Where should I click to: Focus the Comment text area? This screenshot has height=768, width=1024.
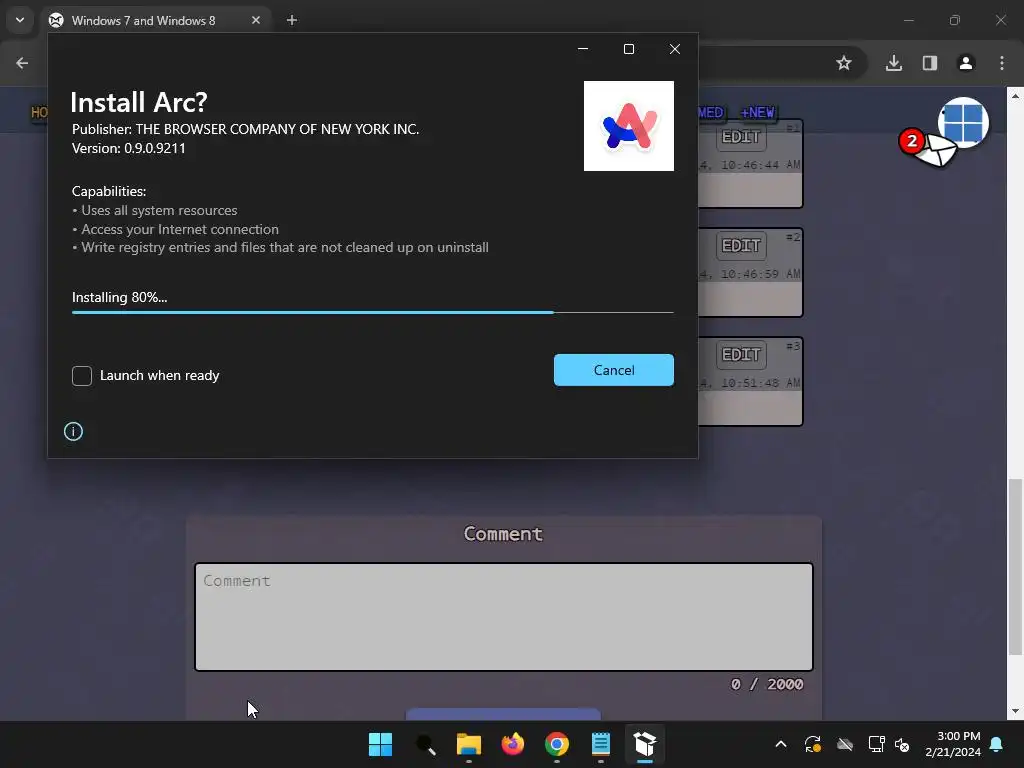[x=504, y=616]
